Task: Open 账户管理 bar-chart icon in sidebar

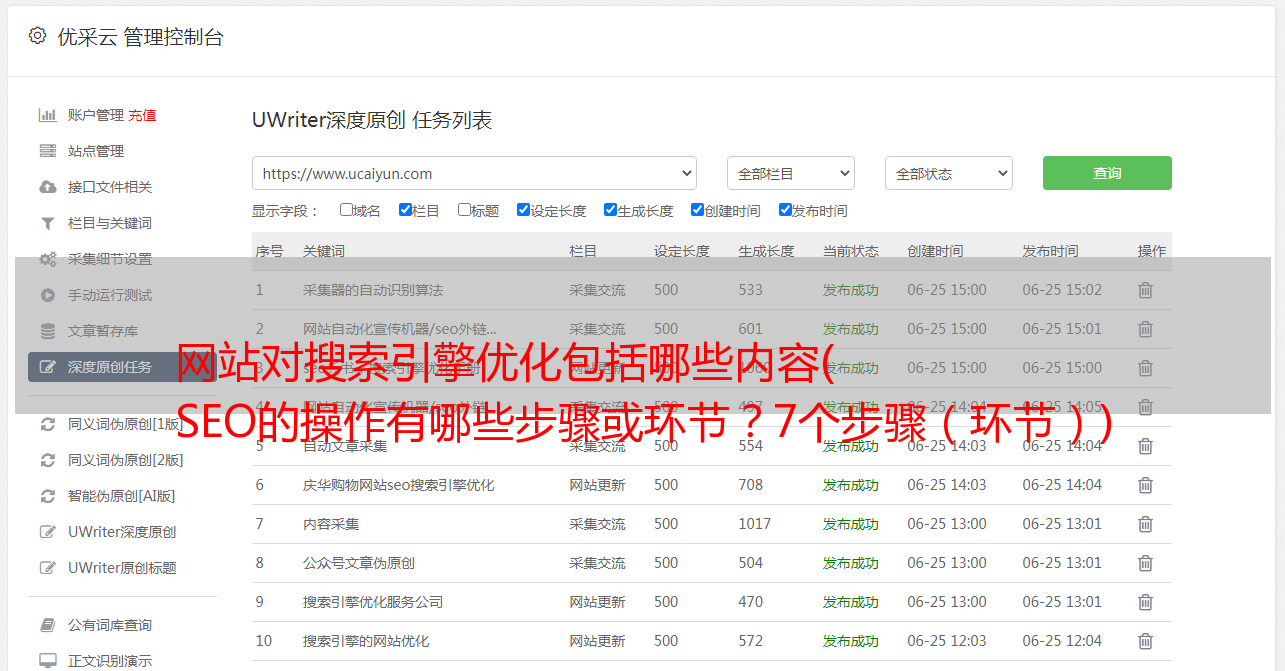Action: pos(47,115)
